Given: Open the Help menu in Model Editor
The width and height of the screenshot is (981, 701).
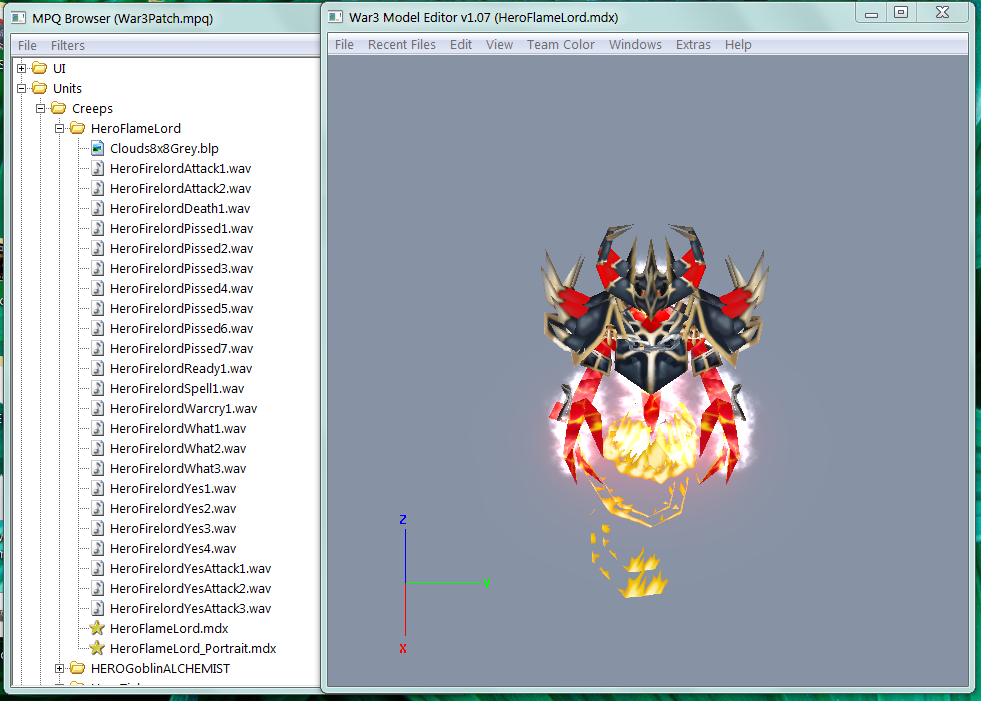Looking at the screenshot, I should point(738,44).
